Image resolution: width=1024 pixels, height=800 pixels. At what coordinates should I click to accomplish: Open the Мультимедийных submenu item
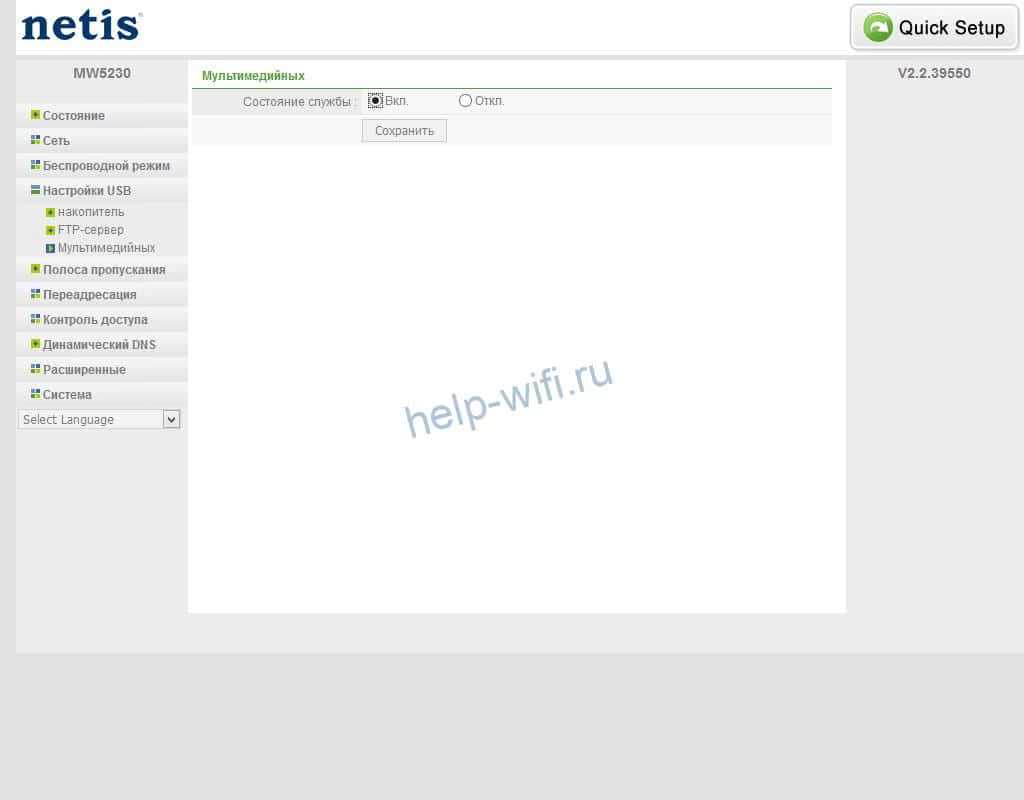(106, 248)
